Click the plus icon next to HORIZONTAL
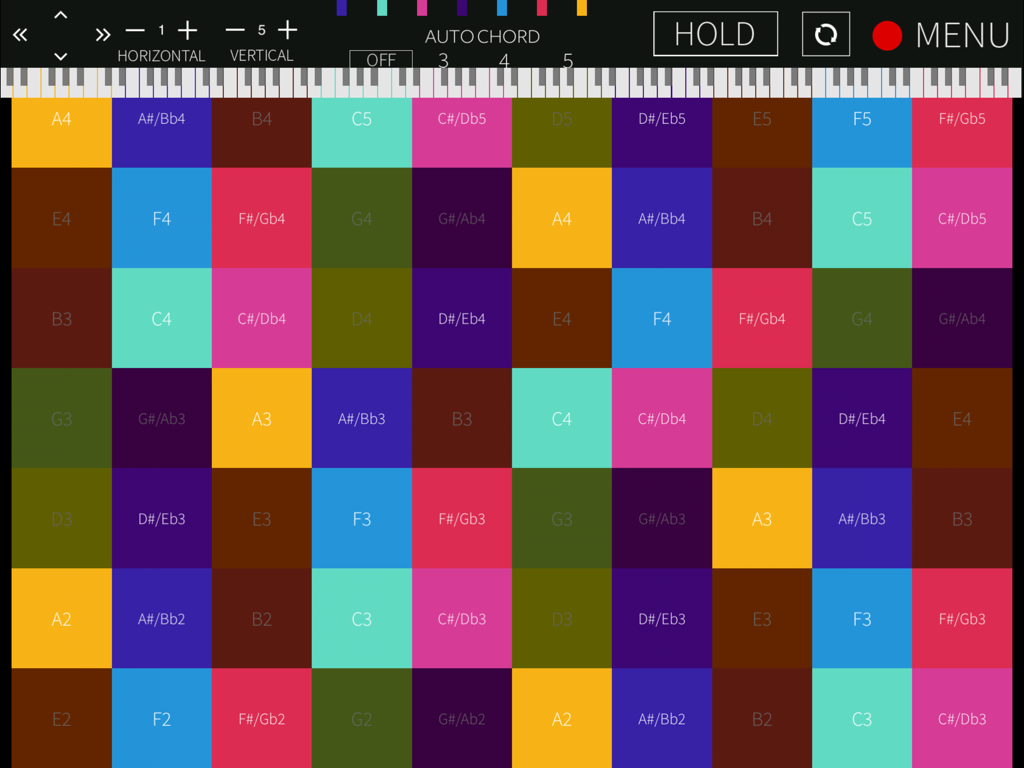 187,30
